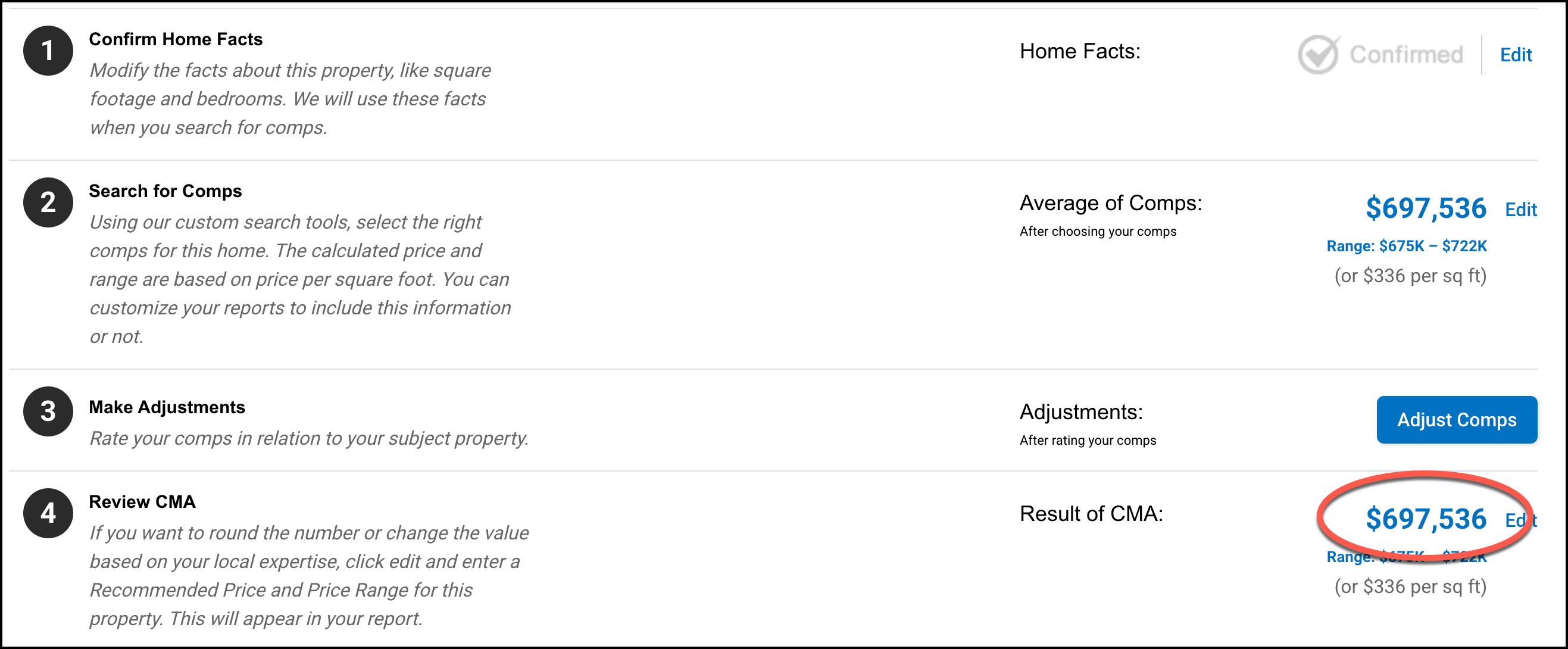
Task: Click the Adjustments label
Action: [1081, 411]
